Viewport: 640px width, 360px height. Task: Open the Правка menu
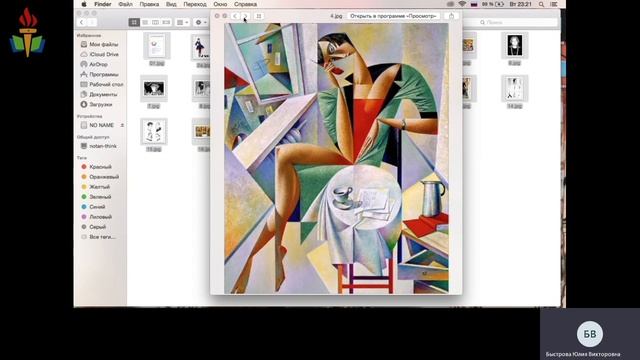point(149,4)
